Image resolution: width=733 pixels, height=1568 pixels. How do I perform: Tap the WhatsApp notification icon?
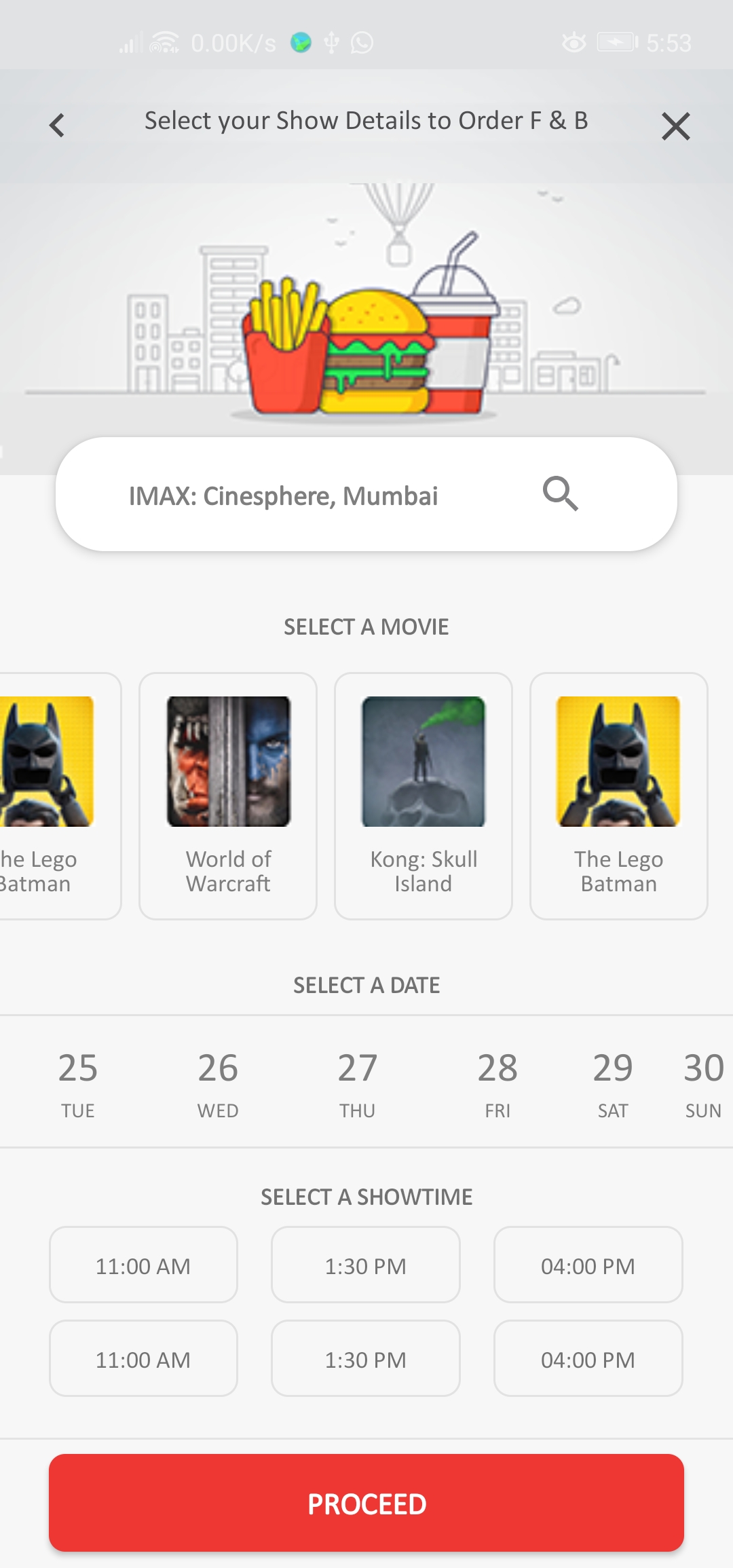362,43
